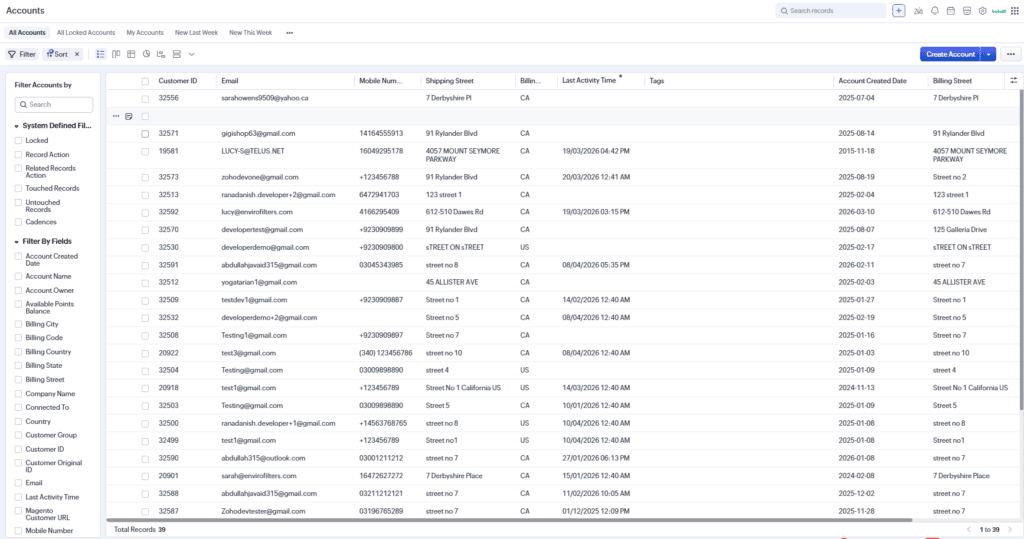Click the Filter button
This screenshot has width=1024, height=539.
pos(22,54)
